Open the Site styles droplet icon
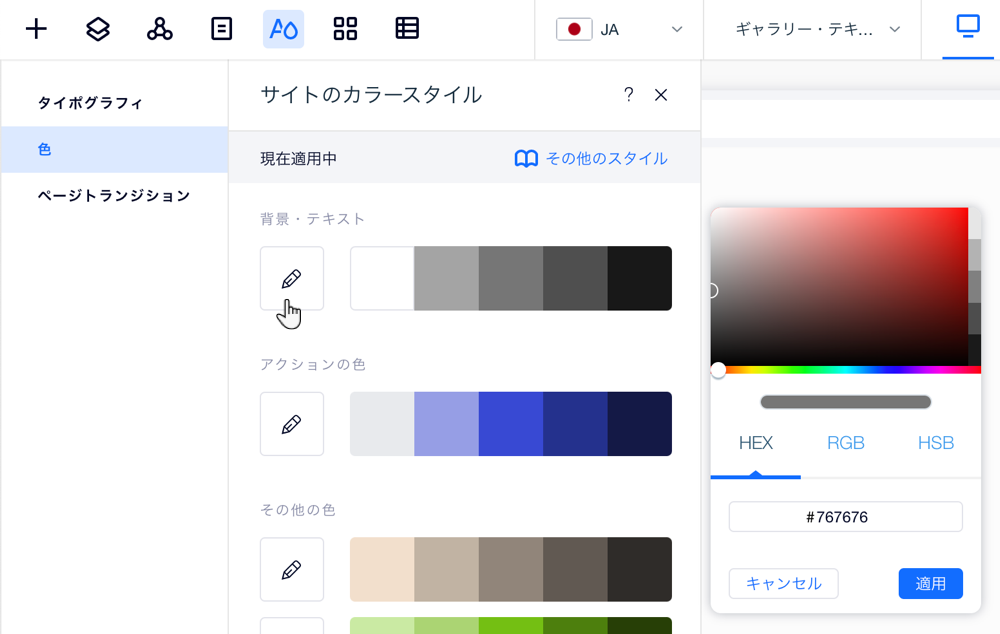The height and width of the screenshot is (634, 1000). (x=283, y=29)
